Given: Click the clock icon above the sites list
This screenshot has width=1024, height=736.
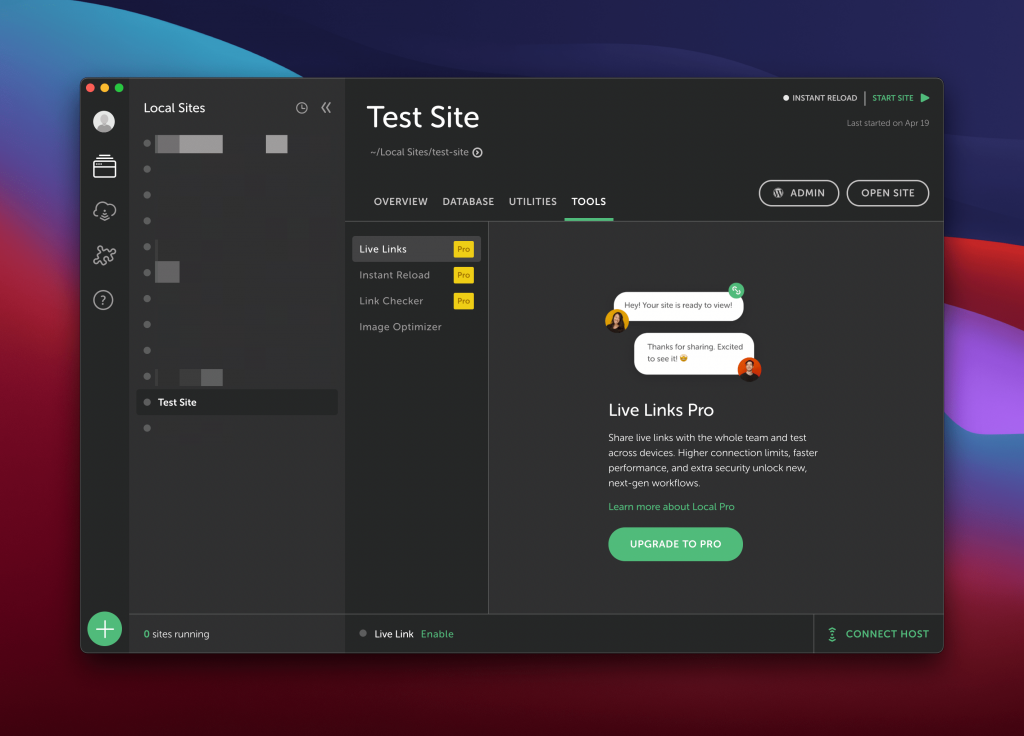Looking at the screenshot, I should 301,108.
